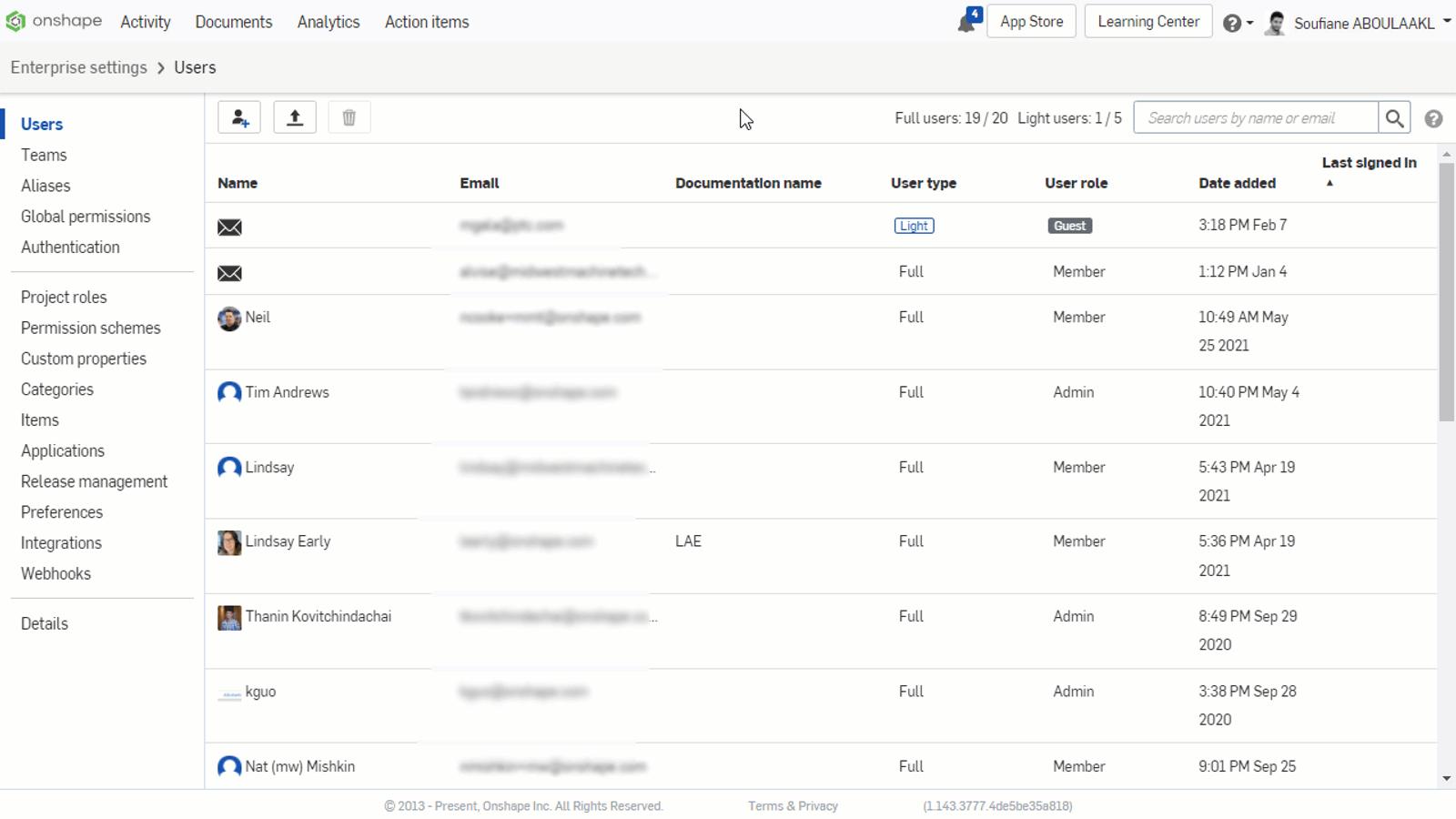Click the help icon beside search
Screen dimensions: 1456x819
click(x=1433, y=118)
